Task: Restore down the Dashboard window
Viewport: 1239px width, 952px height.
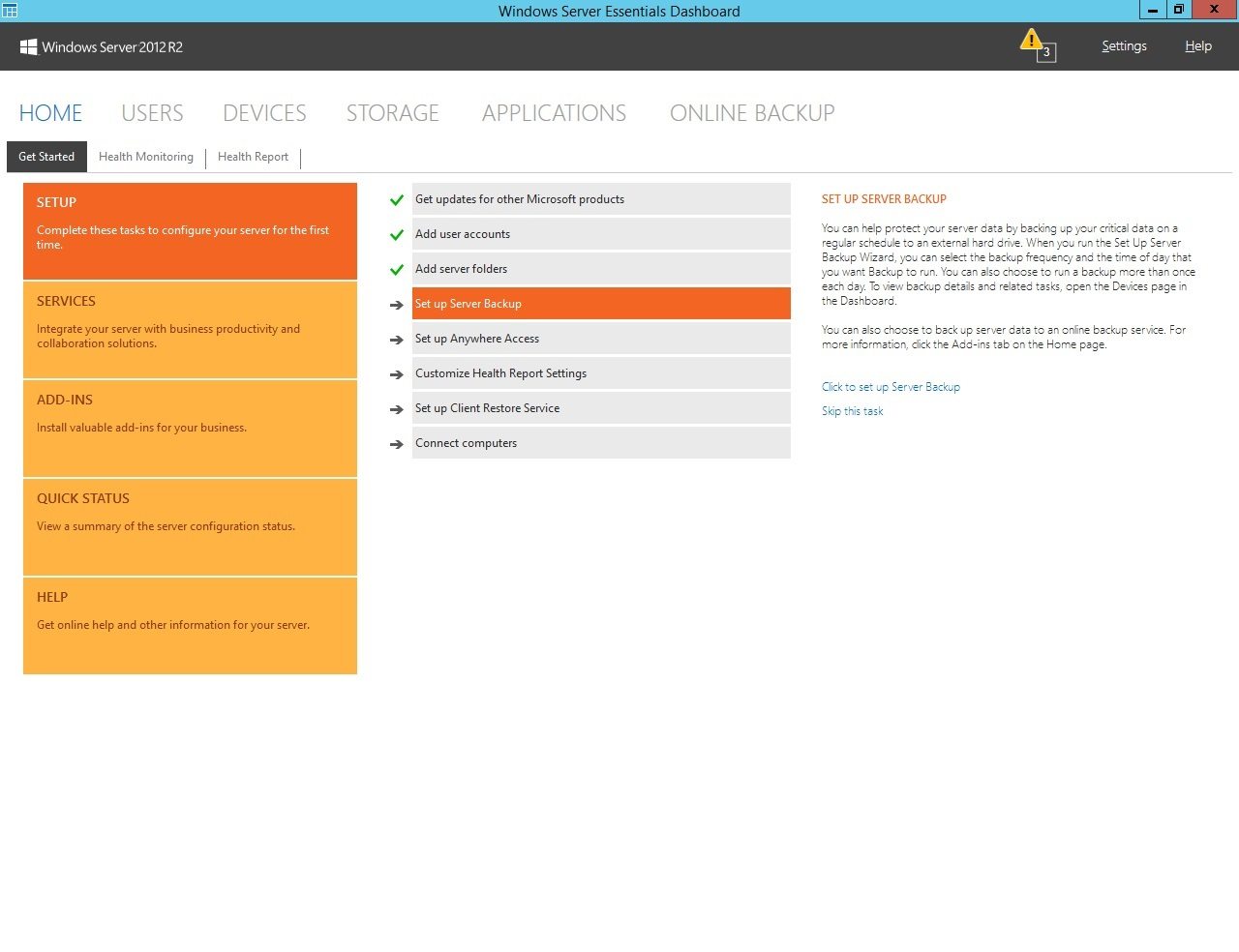Action: coord(1178,10)
